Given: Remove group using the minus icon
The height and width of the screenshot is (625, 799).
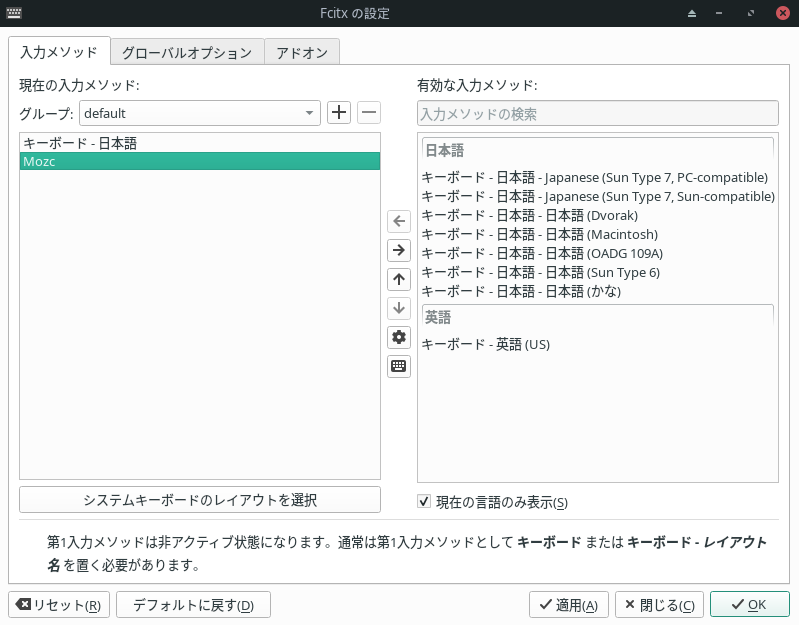Looking at the screenshot, I should 369,113.
